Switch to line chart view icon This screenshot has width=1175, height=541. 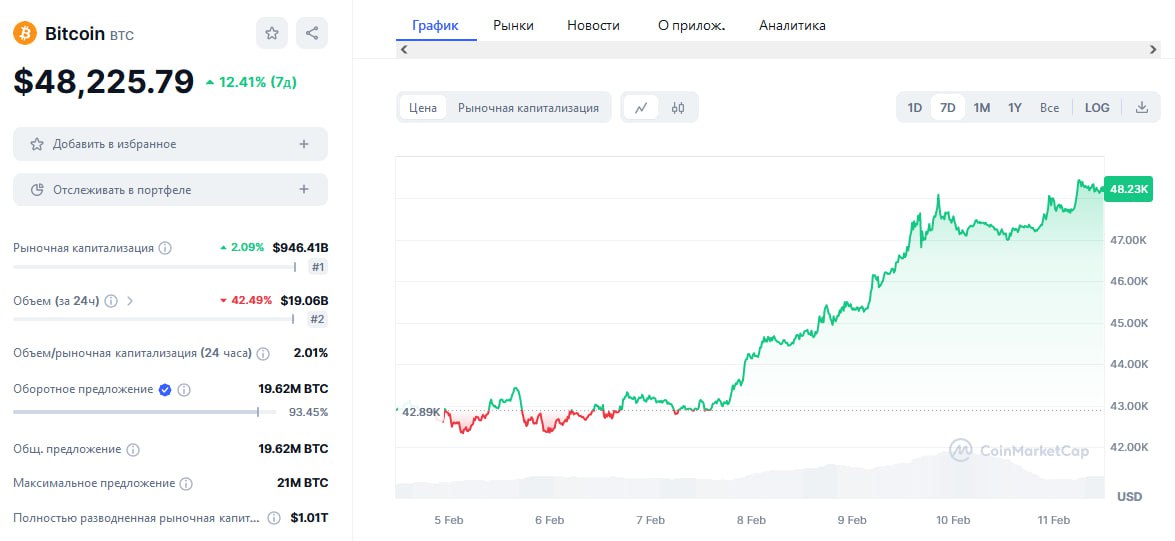tap(641, 108)
